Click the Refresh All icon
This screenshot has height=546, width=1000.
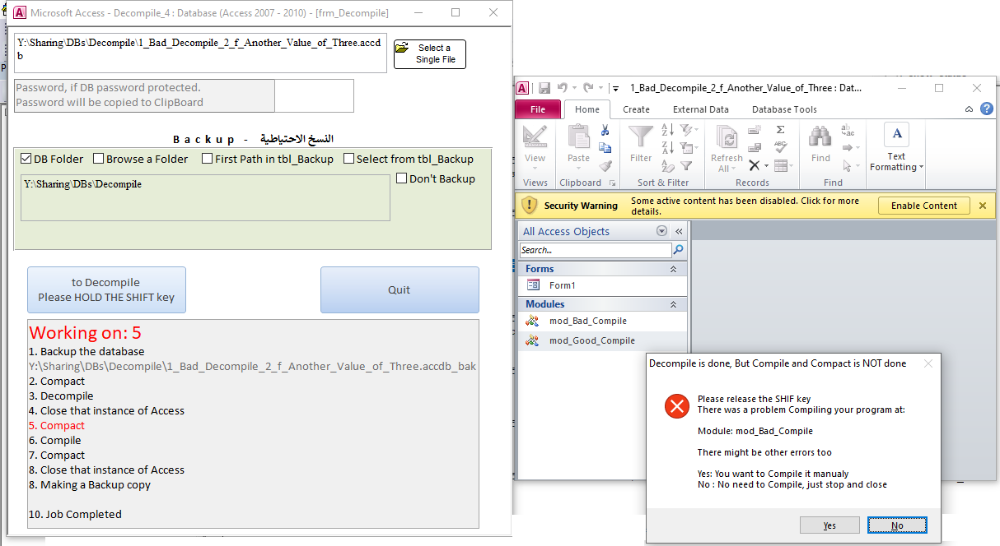tap(726, 137)
